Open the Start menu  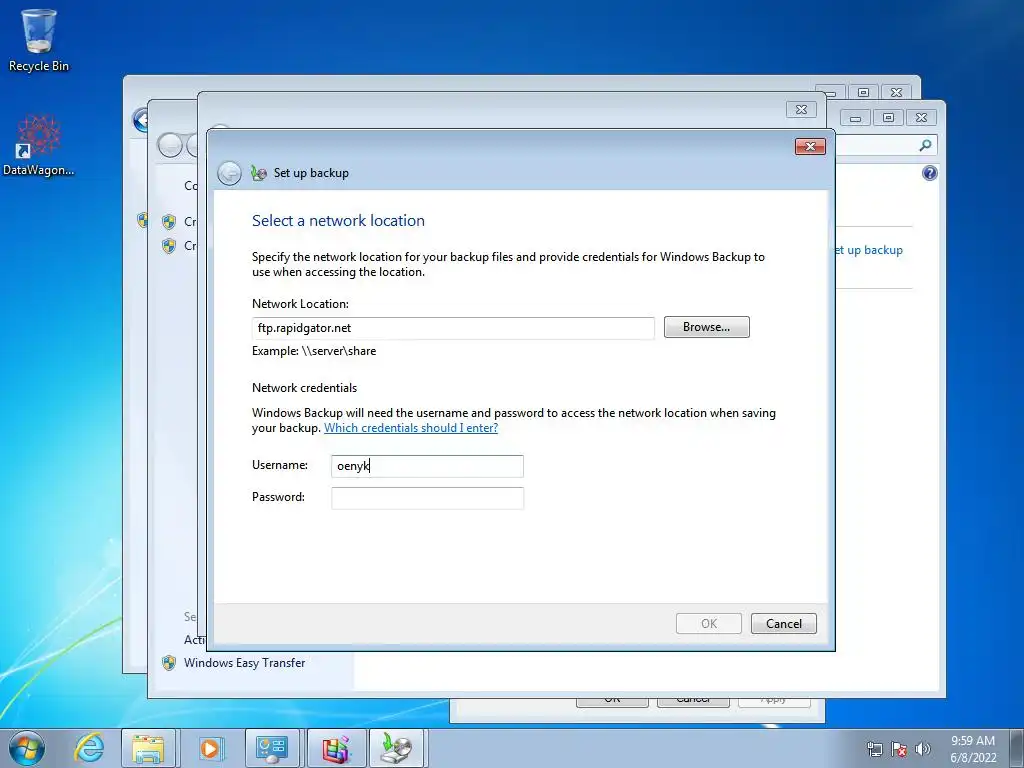[27, 748]
